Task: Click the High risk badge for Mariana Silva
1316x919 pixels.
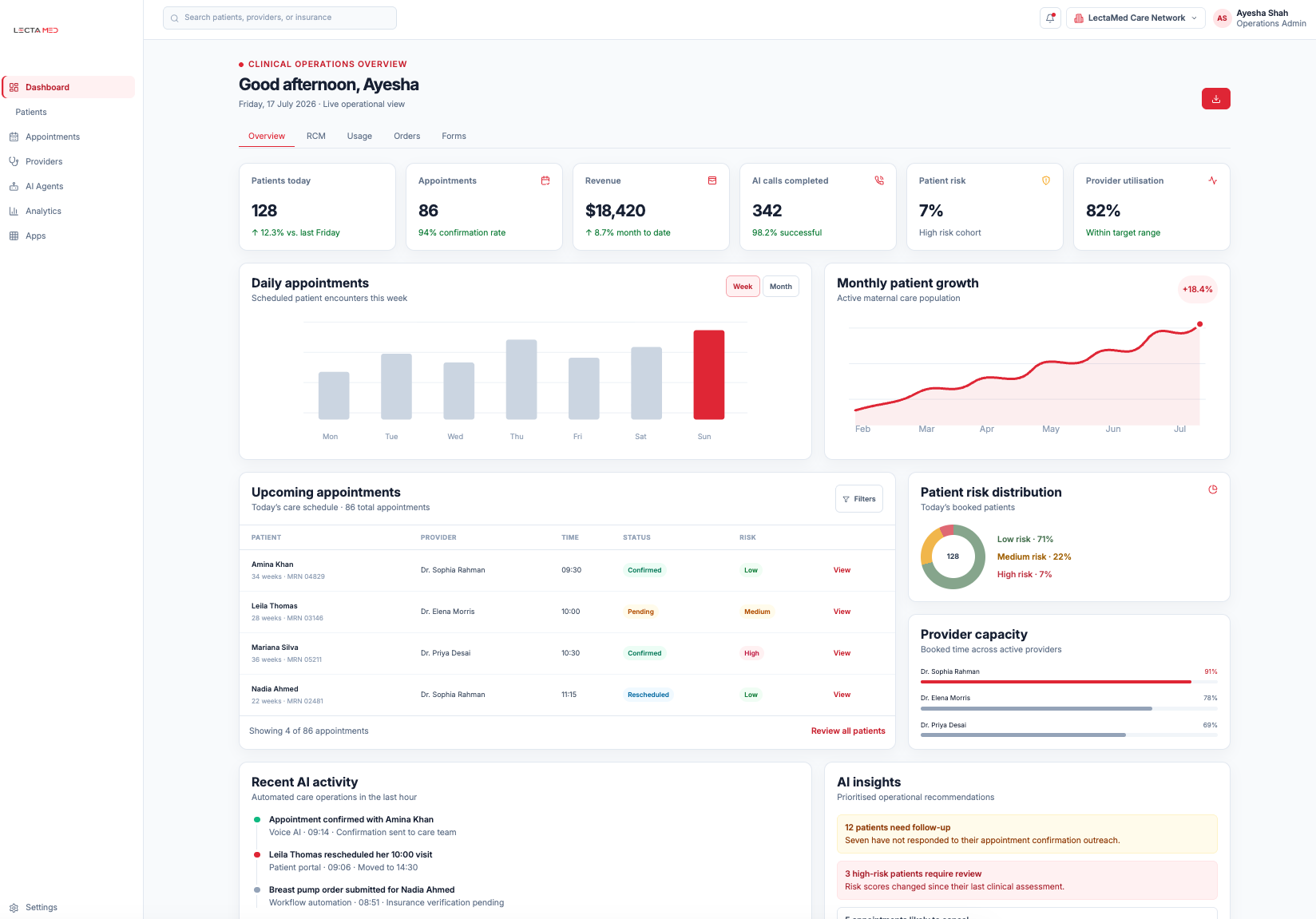Action: pos(751,653)
